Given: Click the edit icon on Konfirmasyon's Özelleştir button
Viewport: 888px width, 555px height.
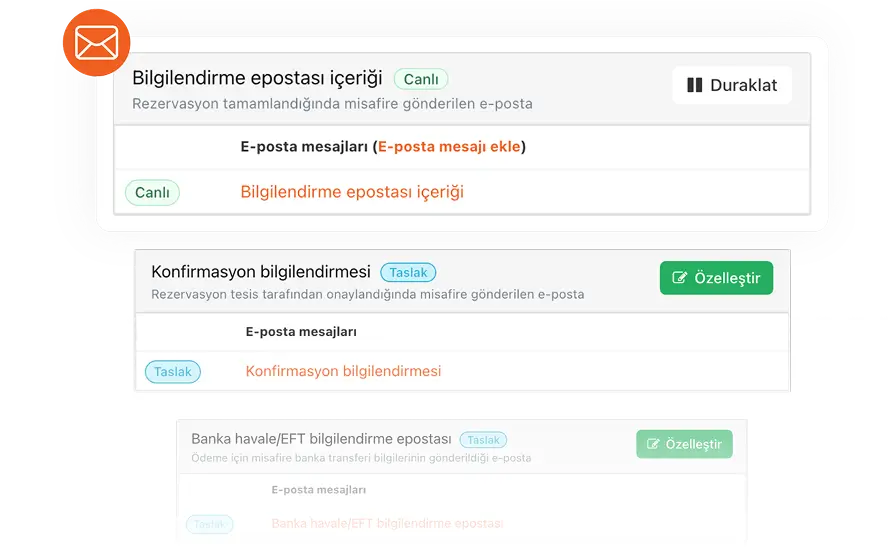Looking at the screenshot, I should pos(681,278).
